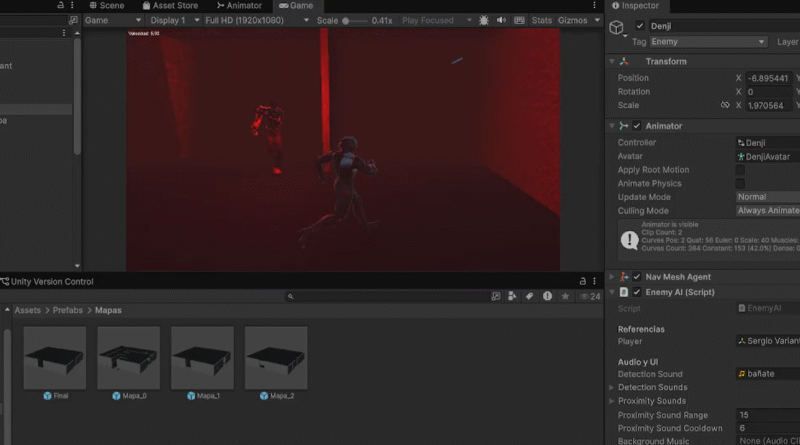This screenshot has width=800, height=445.
Task: Edit the Position X value
Action: 769,78
